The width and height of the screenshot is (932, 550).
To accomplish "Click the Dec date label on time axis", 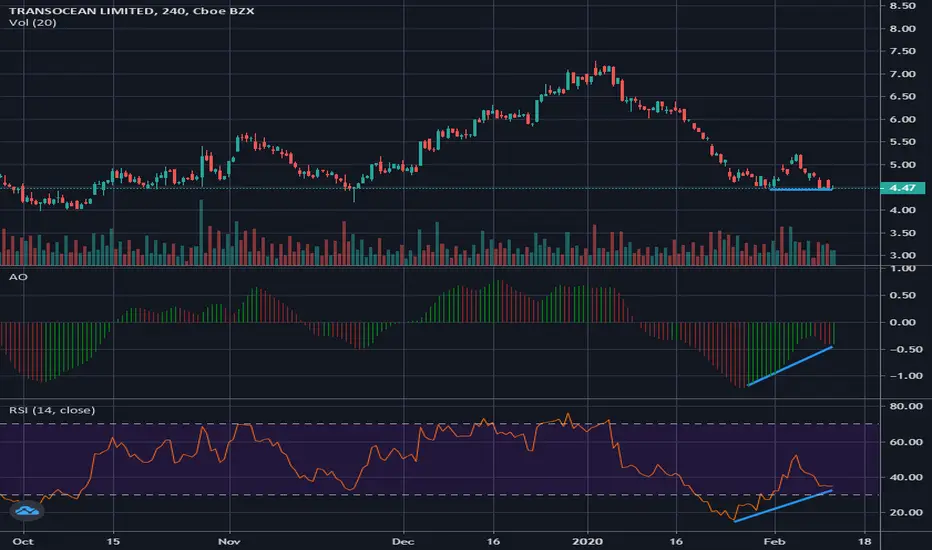I will [x=403, y=542].
